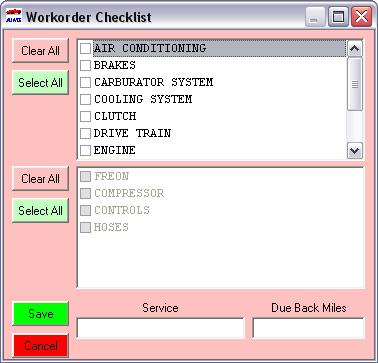Click the HOSES item label

click(x=111, y=227)
